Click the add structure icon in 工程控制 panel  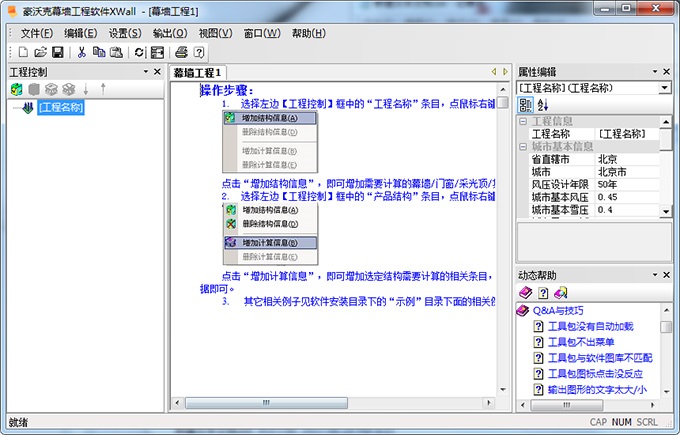coord(17,90)
